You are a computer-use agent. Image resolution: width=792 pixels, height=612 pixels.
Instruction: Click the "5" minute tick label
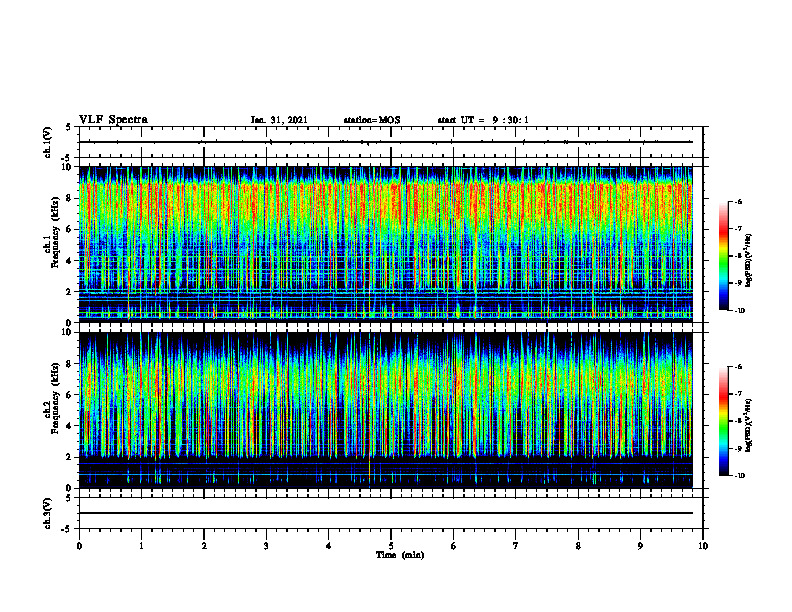[x=391, y=546]
